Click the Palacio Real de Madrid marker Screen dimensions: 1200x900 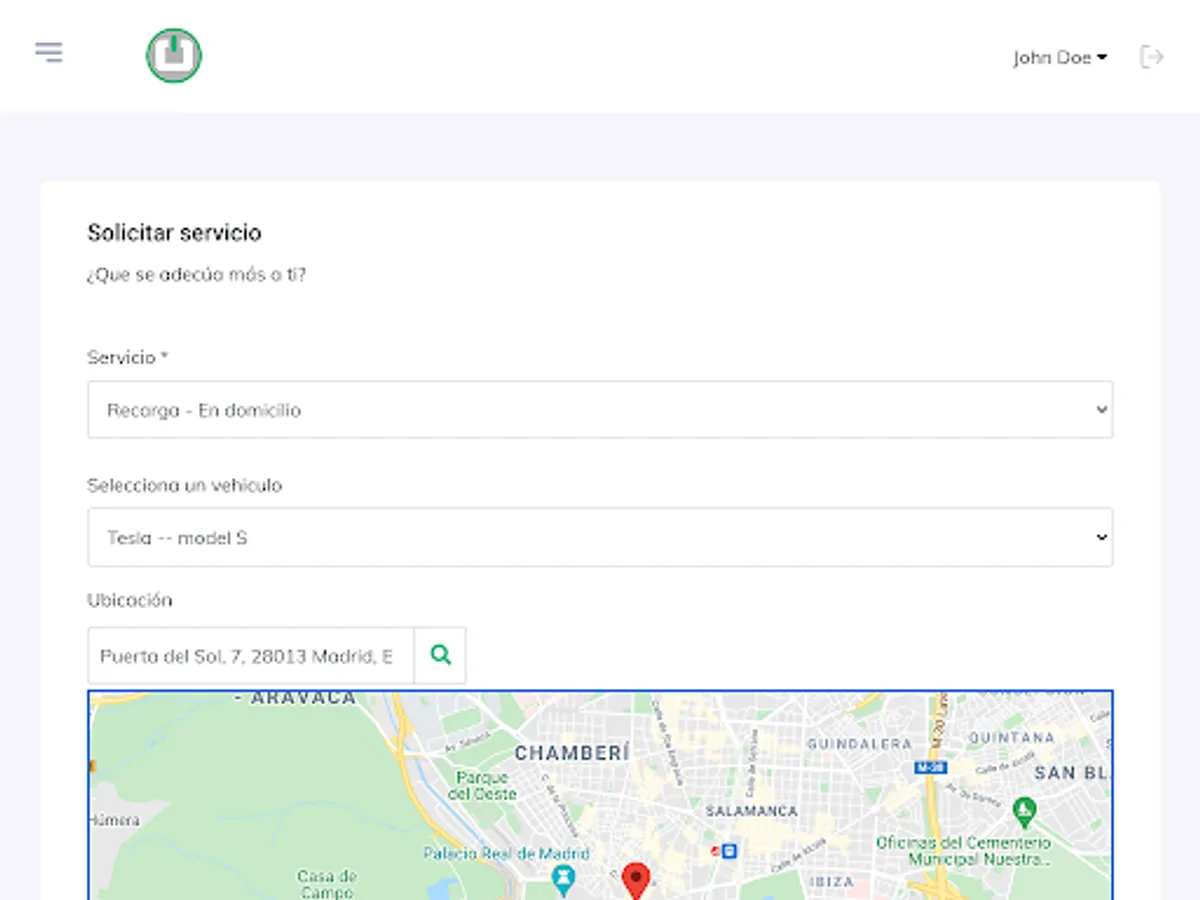pos(564,879)
